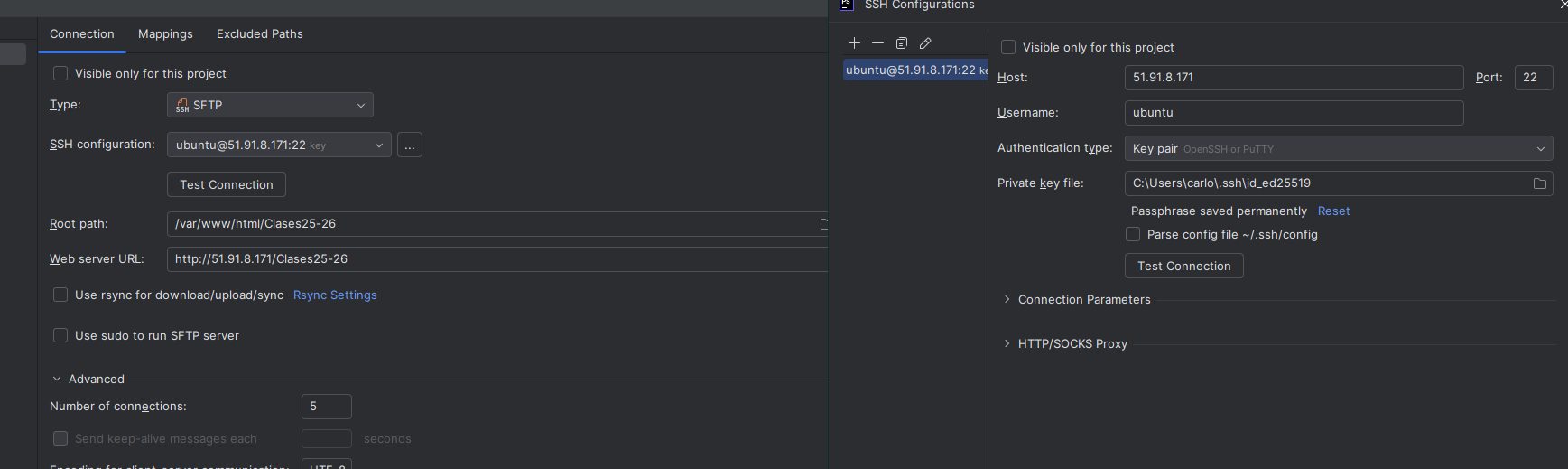Screen dimensions: 1568x469
Task: Browse for private key file folder icon
Action: click(x=1539, y=183)
